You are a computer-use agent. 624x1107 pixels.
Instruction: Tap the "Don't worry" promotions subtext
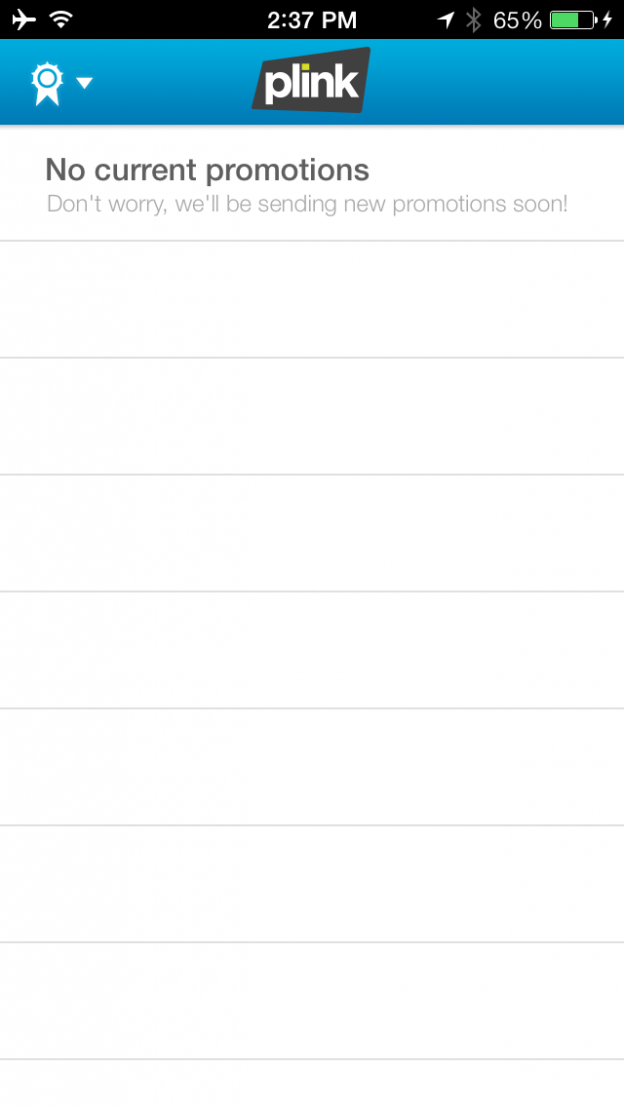[x=307, y=204]
